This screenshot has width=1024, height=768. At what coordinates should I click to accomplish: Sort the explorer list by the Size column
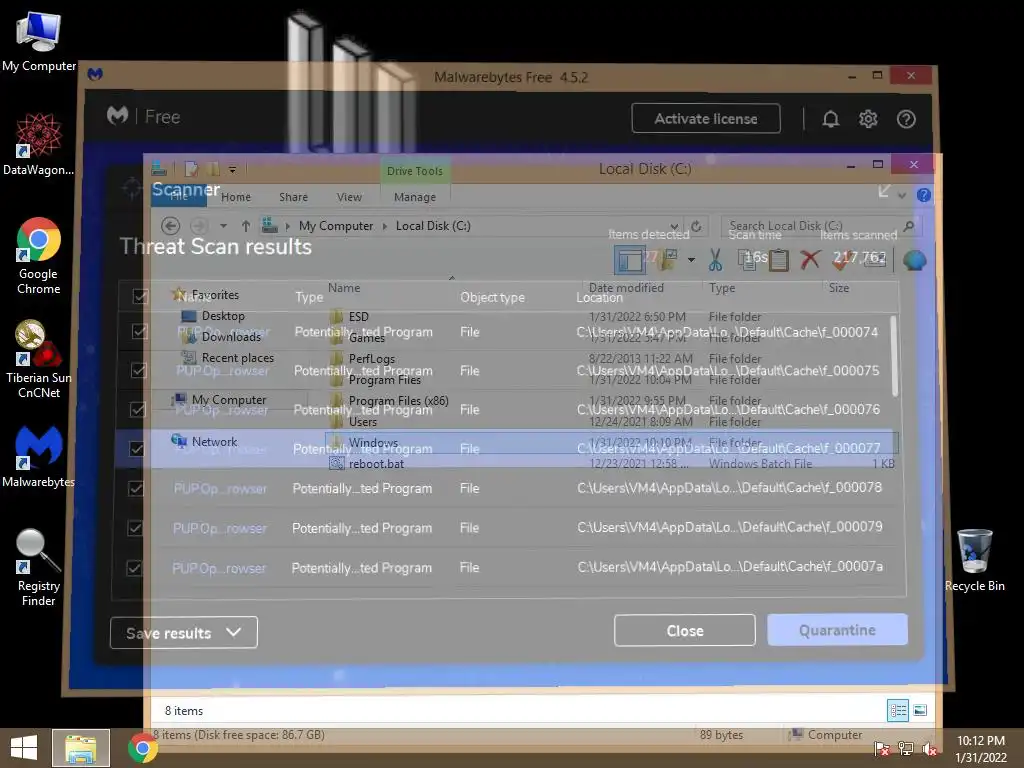[x=839, y=287]
